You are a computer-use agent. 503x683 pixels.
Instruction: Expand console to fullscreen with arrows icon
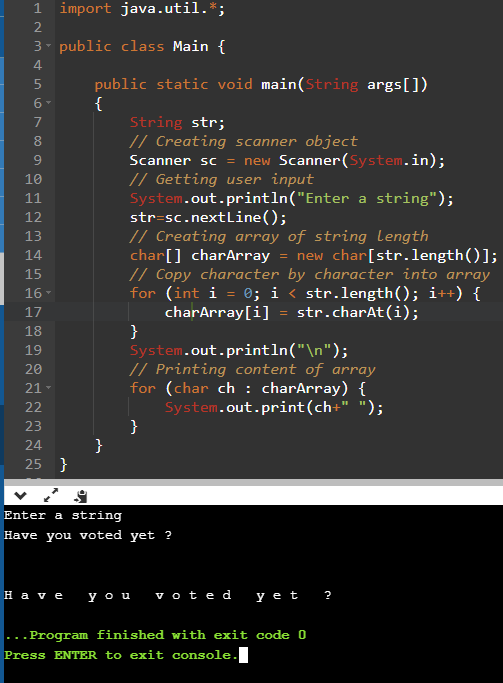pos(51,495)
